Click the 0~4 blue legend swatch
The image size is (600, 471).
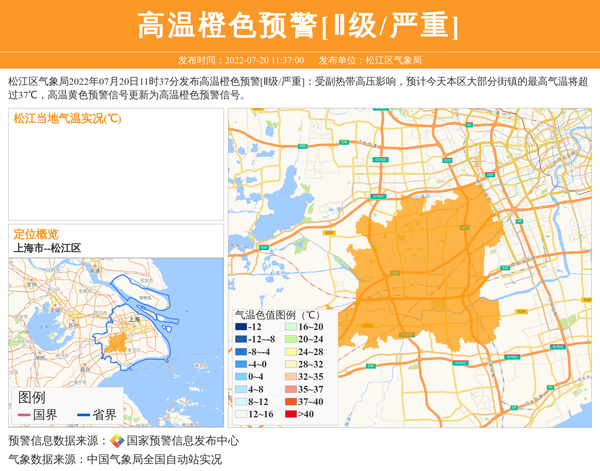point(241,376)
